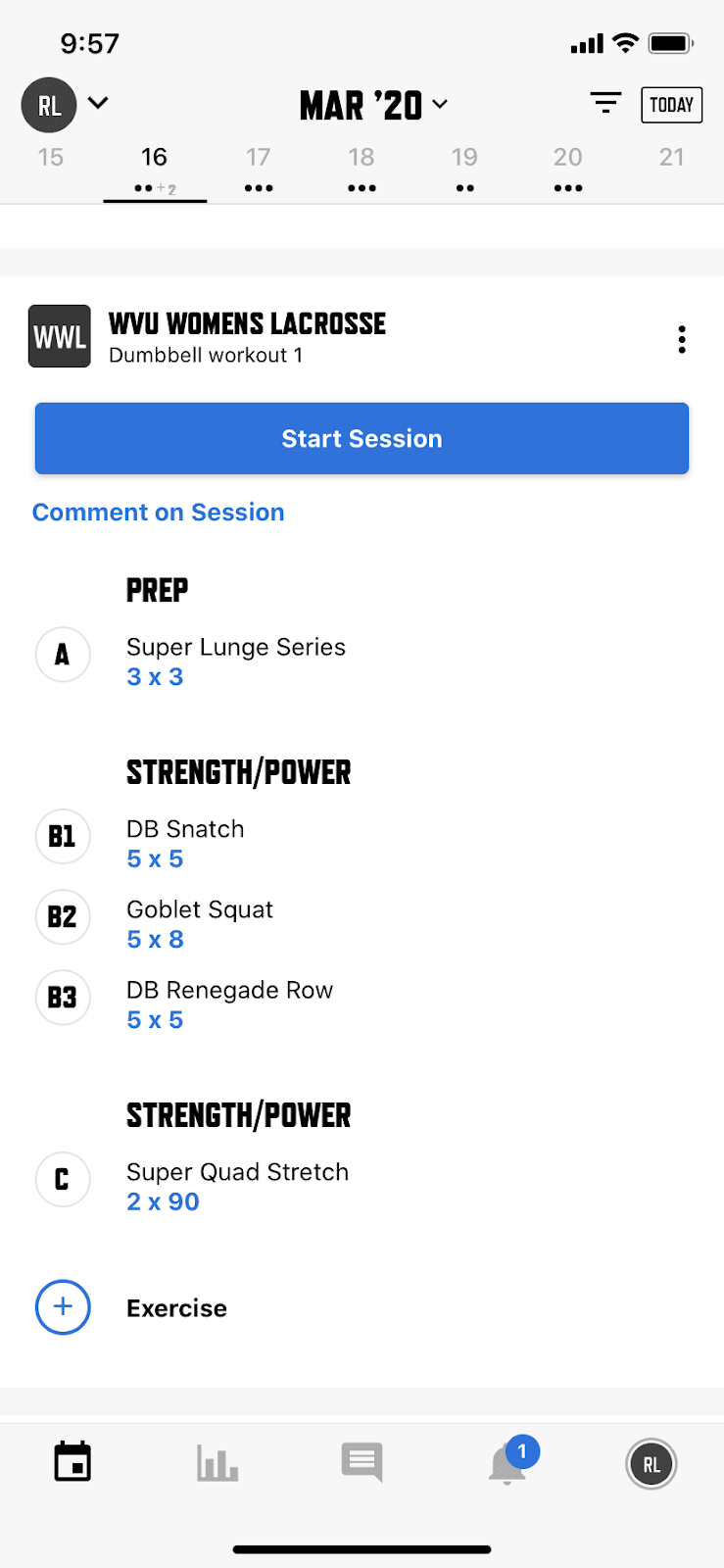
Task: Select day 20 in the week strip
Action: (568, 168)
